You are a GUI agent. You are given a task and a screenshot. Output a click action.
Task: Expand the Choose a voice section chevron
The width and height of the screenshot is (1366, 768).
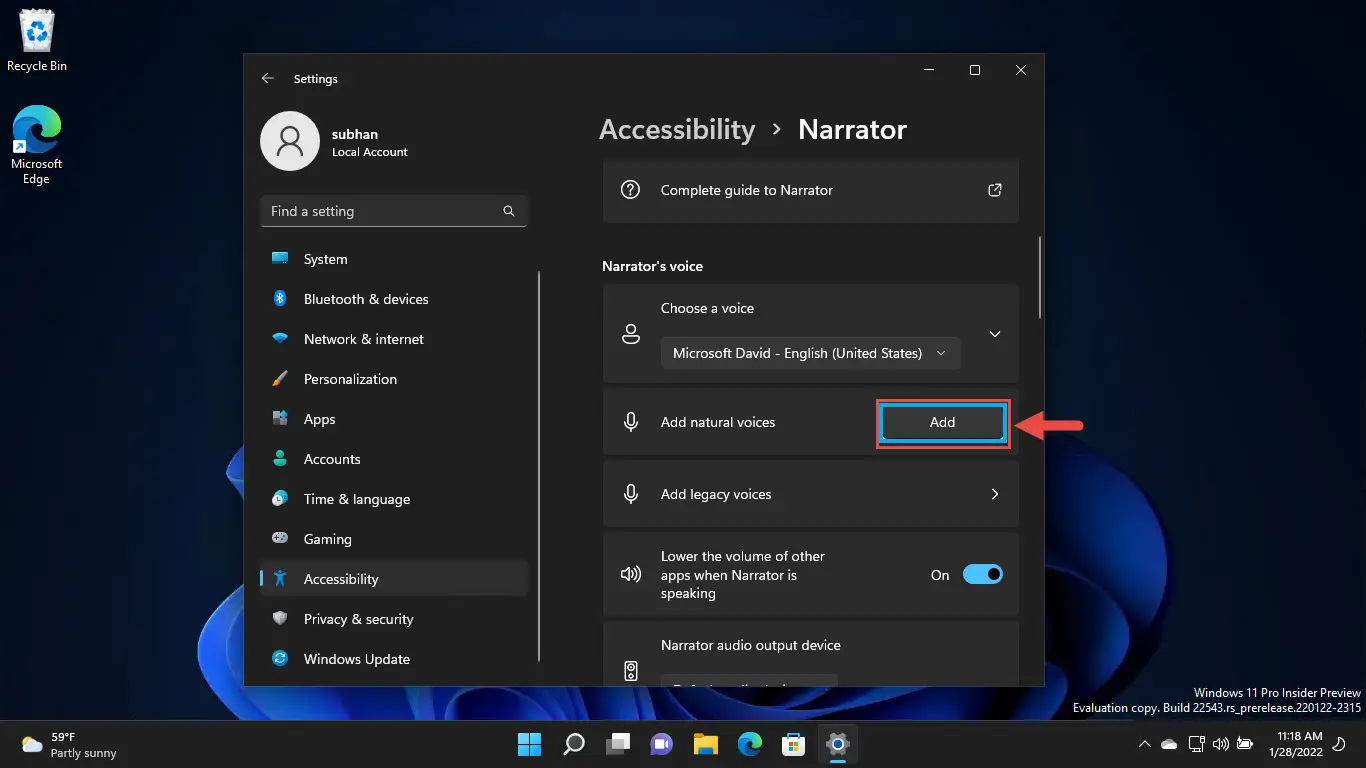tap(995, 334)
